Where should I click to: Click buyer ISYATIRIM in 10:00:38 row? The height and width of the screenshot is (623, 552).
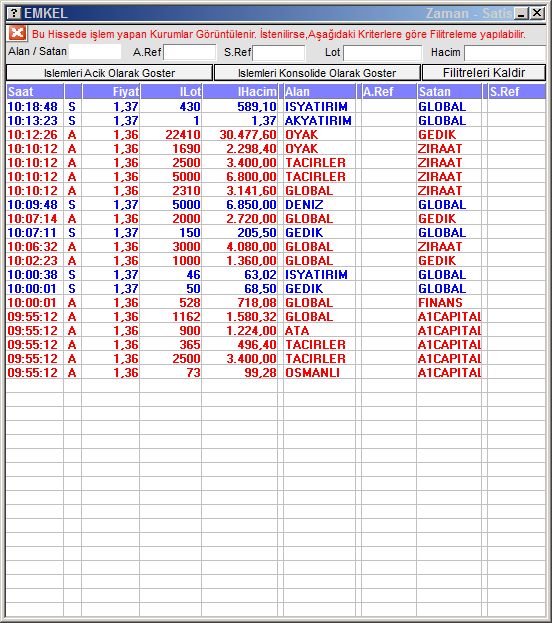click(316, 275)
